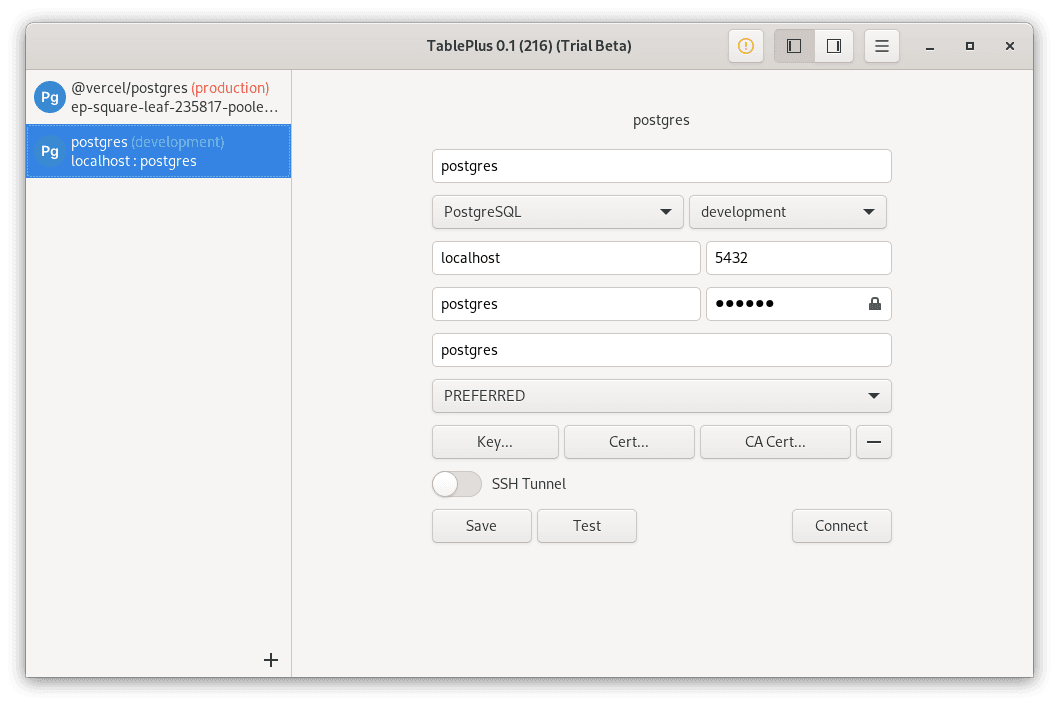
Task: Click the Connect button
Action: (841, 526)
